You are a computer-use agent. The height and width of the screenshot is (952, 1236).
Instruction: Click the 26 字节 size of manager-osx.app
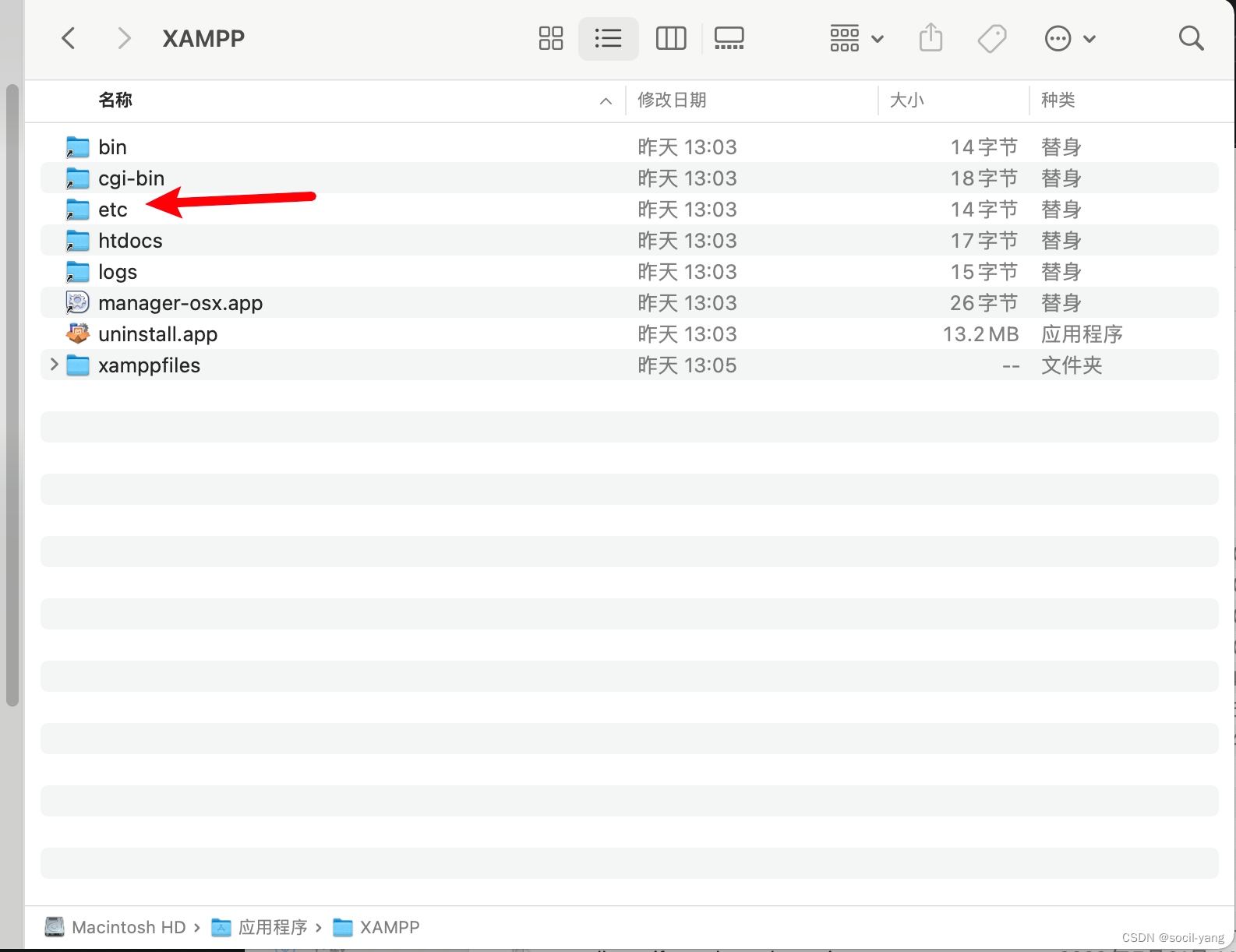[x=984, y=303]
